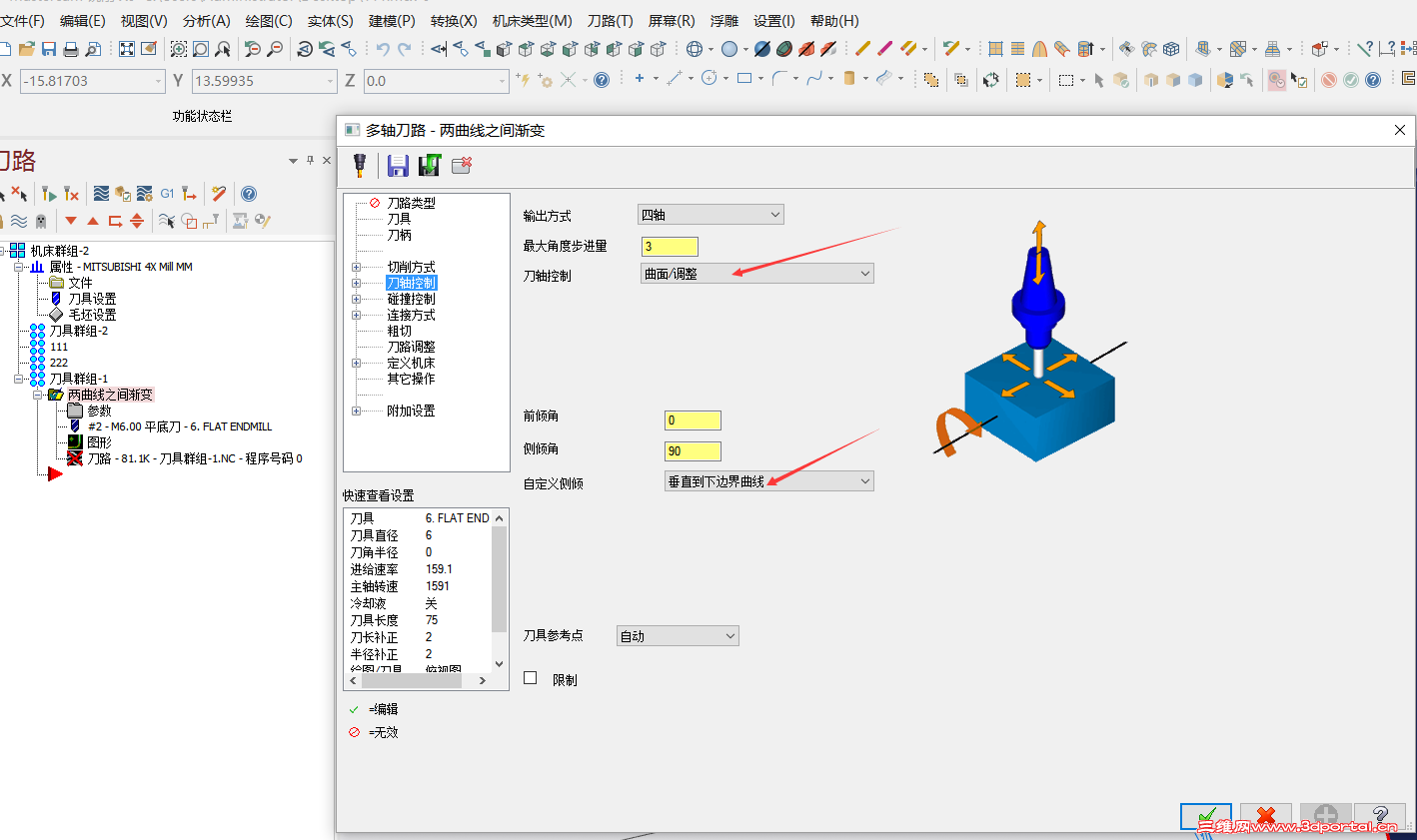The height and width of the screenshot is (840, 1417).
Task: Select 连接方式 page in dialog tree
Action: pyautogui.click(x=411, y=315)
